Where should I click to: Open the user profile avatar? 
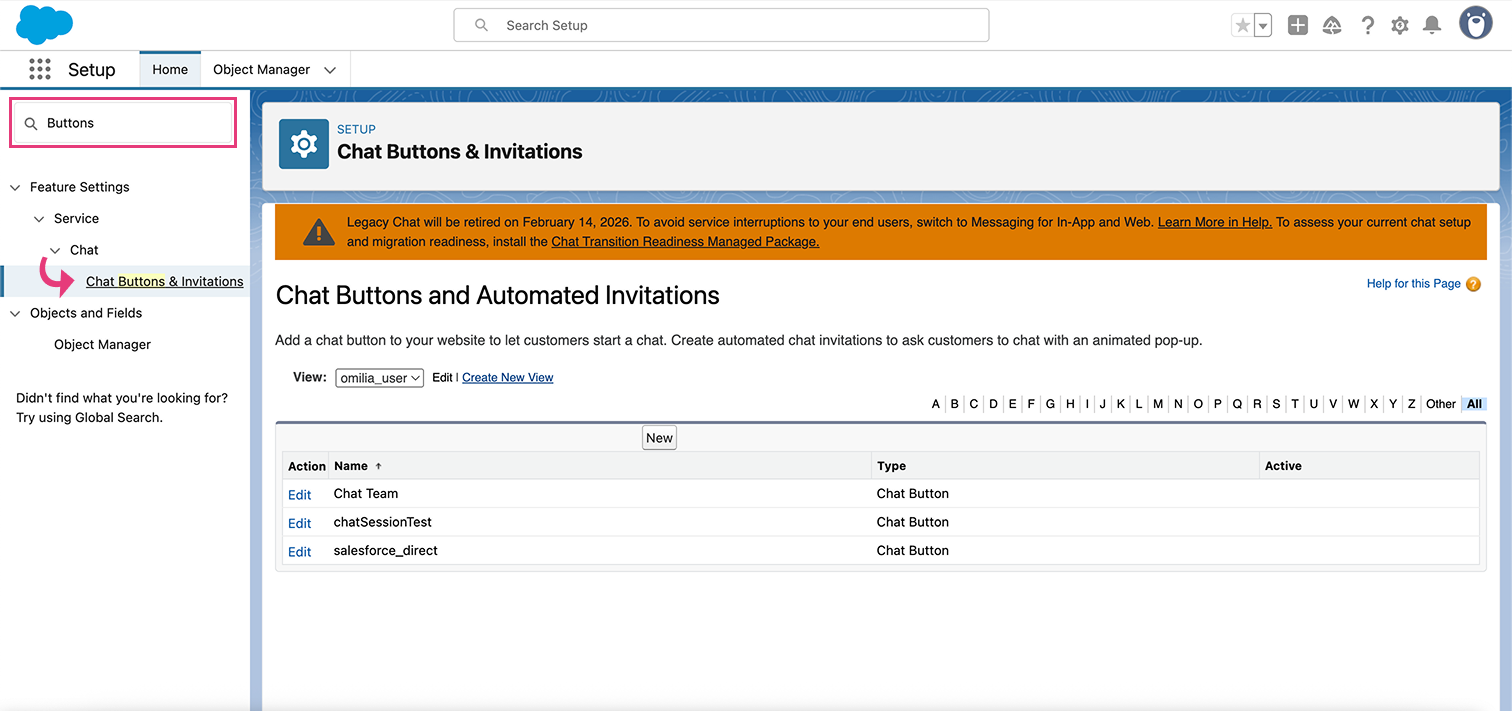point(1475,24)
